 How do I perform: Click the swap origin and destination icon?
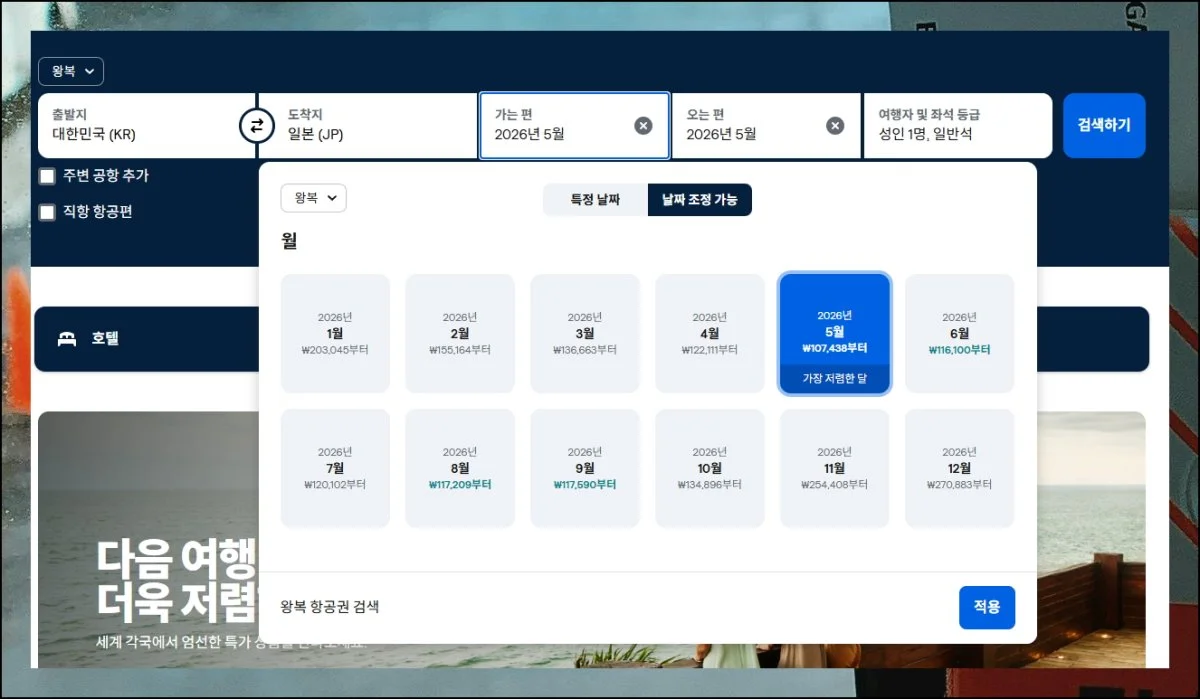click(256, 126)
